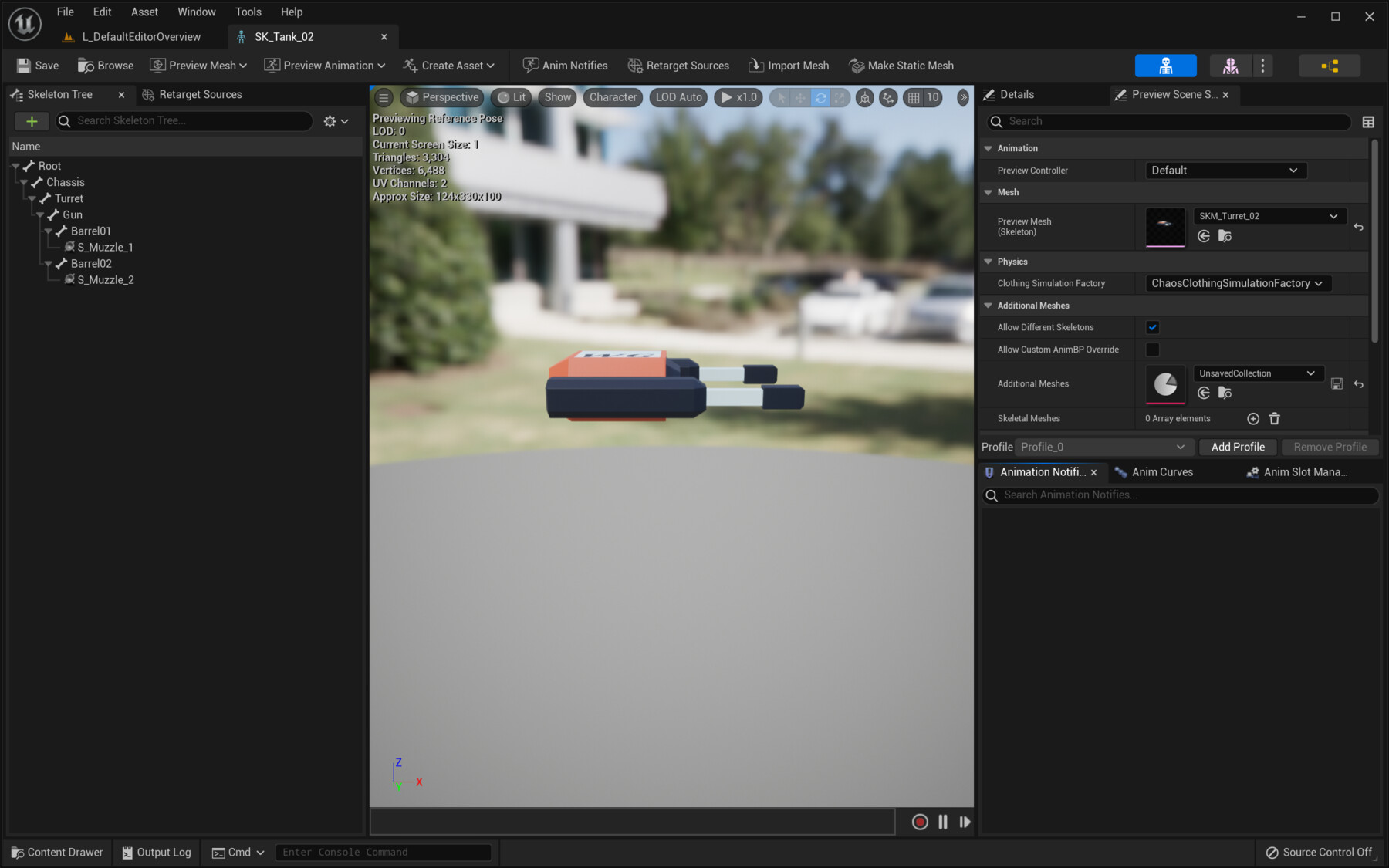Open the camera speed settings icon
Screen dimensions: 1389x868
pos(889,98)
